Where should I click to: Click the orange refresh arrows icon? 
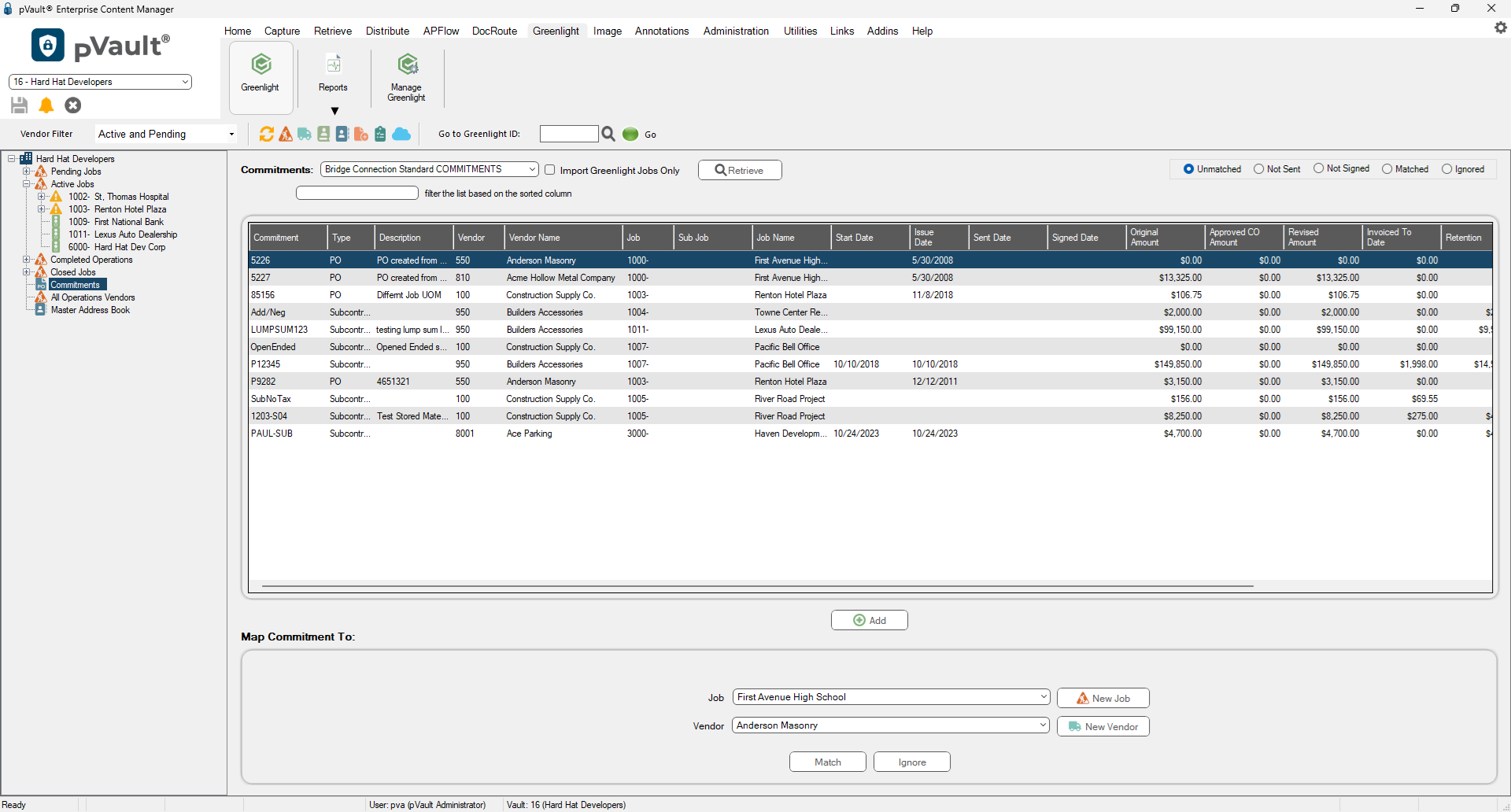(267, 135)
